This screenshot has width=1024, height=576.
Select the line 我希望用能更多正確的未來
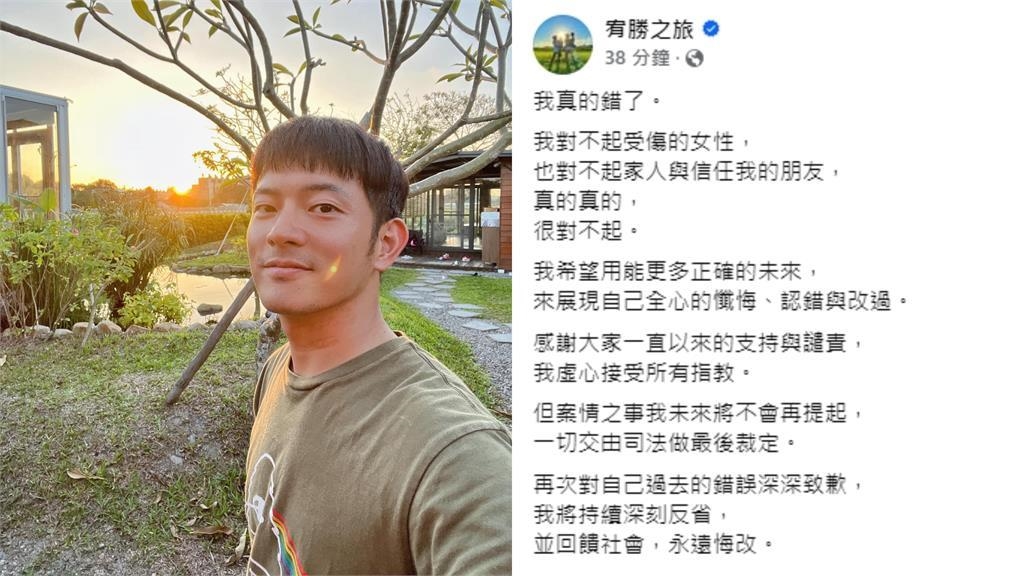[x=676, y=271]
